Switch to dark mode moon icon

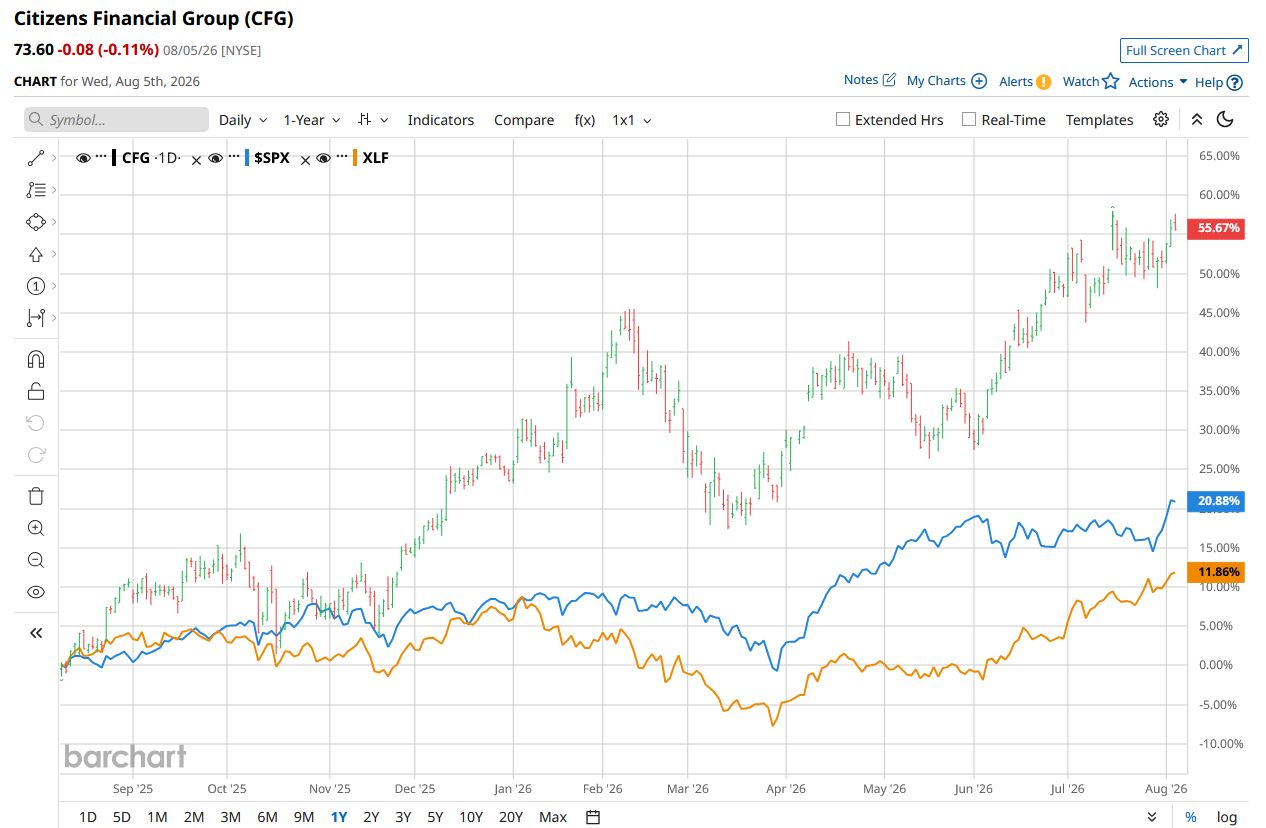pyautogui.click(x=1225, y=119)
